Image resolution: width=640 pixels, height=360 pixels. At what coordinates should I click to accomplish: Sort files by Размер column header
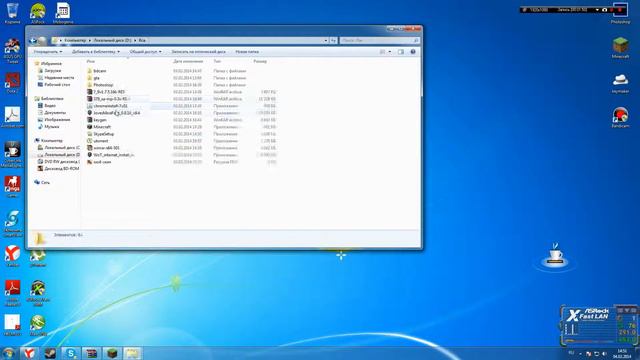coord(260,61)
